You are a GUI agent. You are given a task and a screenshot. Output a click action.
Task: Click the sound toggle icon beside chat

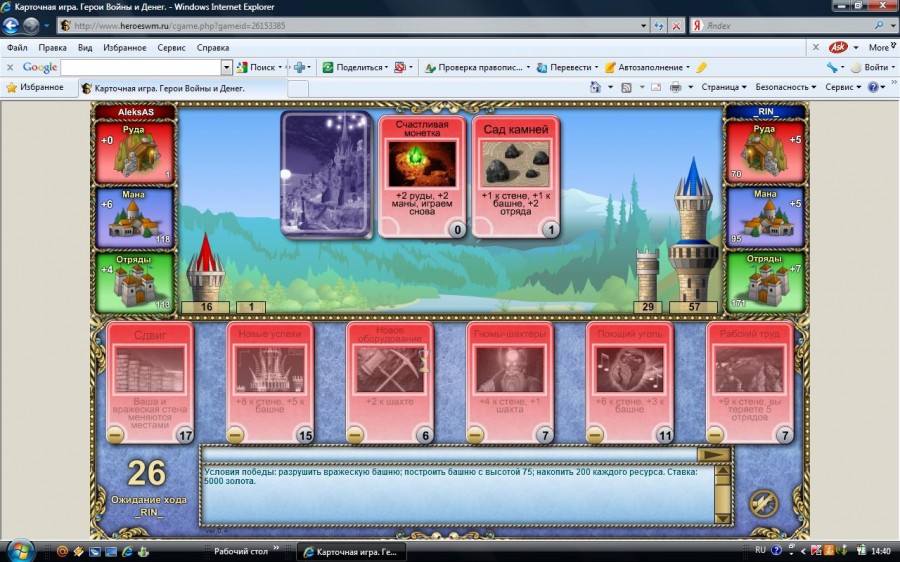763,502
